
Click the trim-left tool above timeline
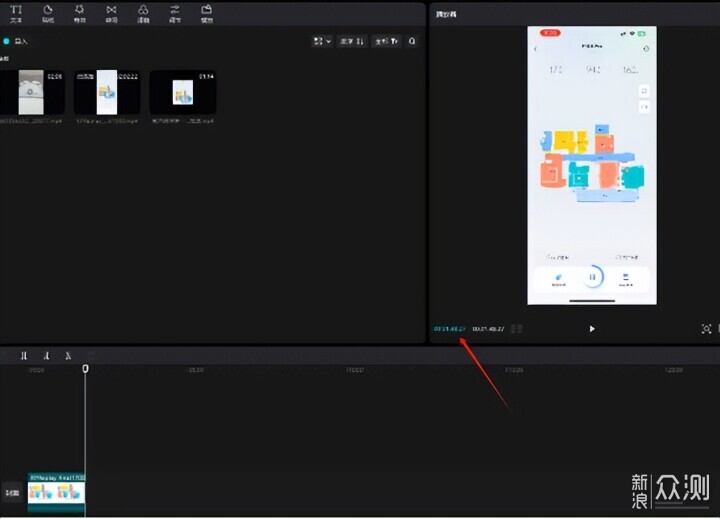tap(46, 355)
